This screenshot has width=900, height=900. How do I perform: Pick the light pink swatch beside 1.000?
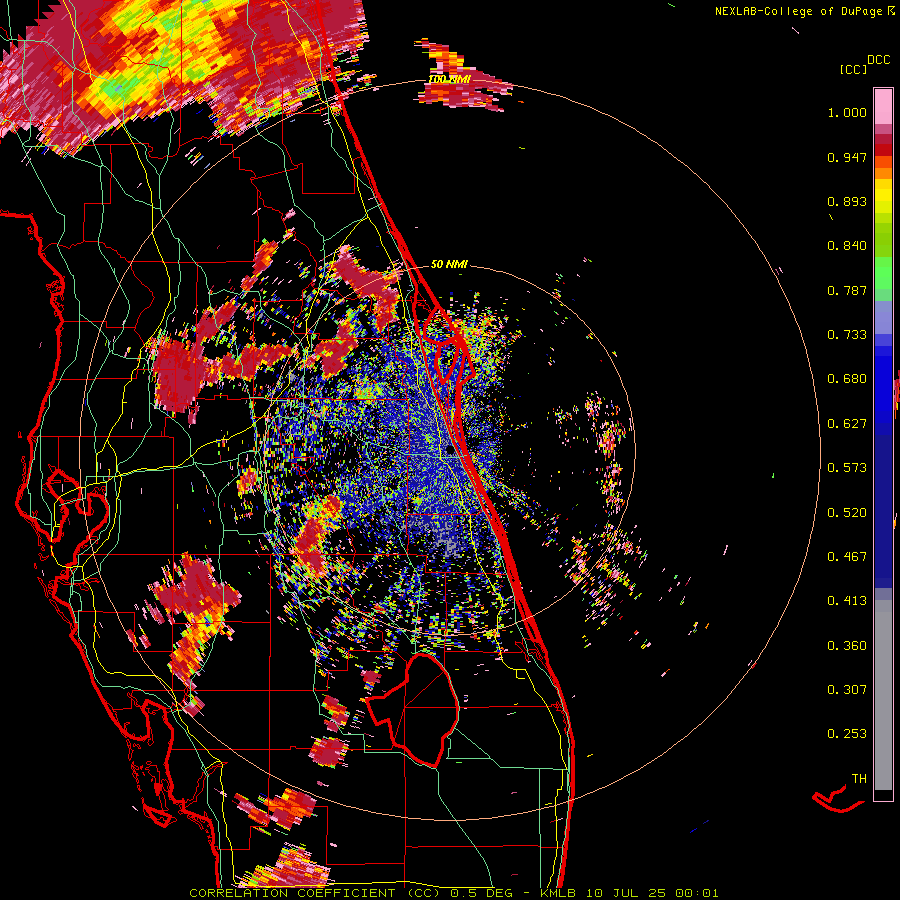click(883, 107)
